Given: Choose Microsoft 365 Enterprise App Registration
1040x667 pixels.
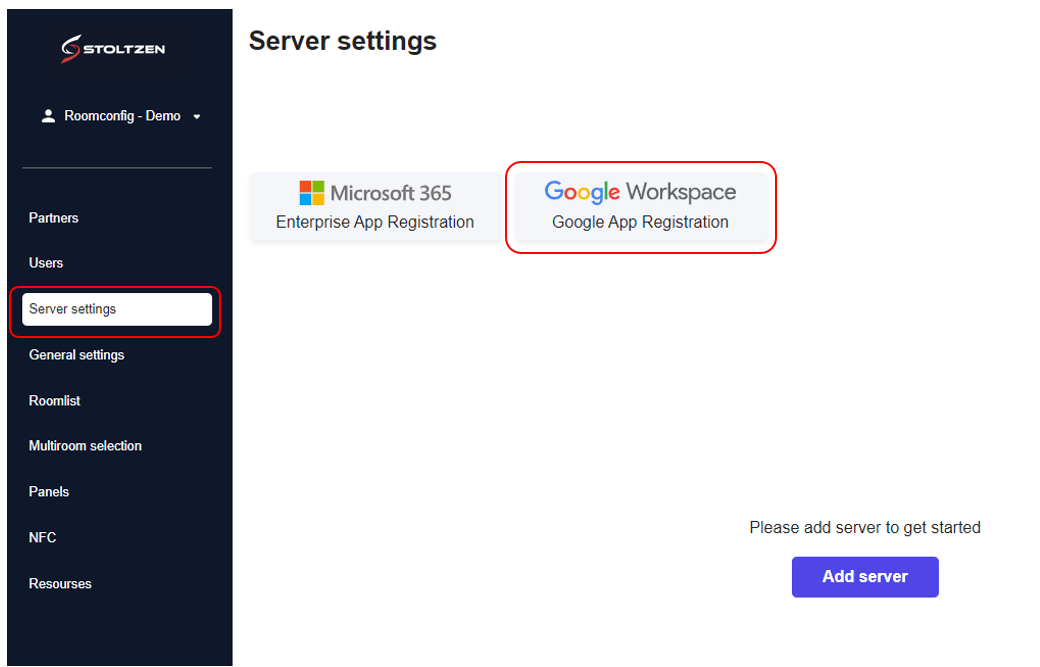Looking at the screenshot, I should (375, 206).
